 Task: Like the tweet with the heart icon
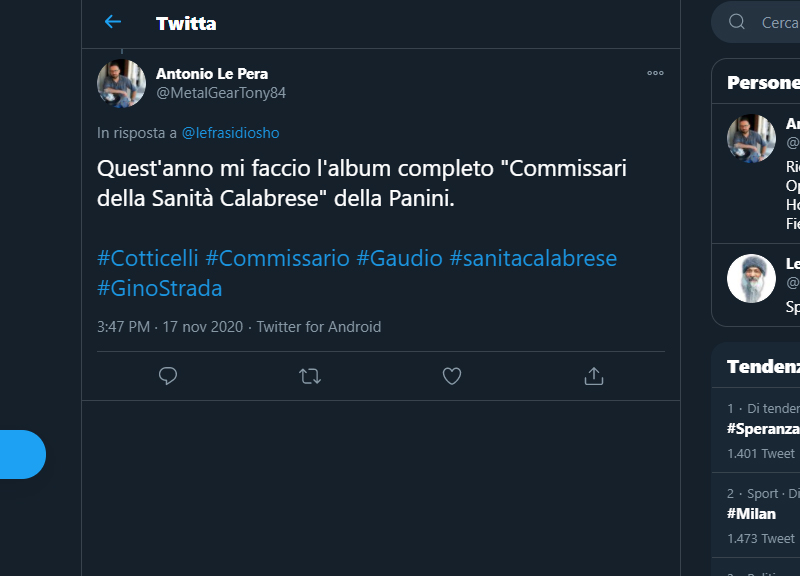(452, 376)
